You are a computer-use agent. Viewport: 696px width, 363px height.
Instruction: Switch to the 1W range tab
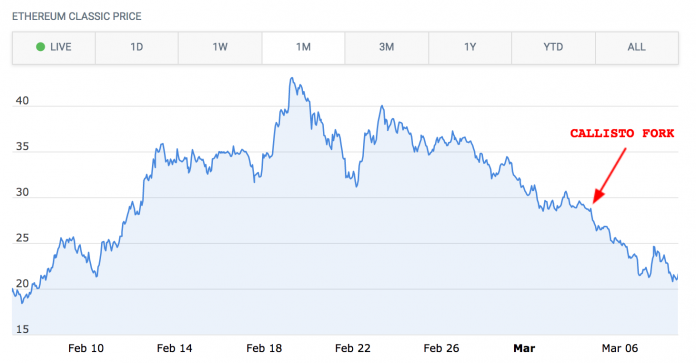click(x=220, y=47)
